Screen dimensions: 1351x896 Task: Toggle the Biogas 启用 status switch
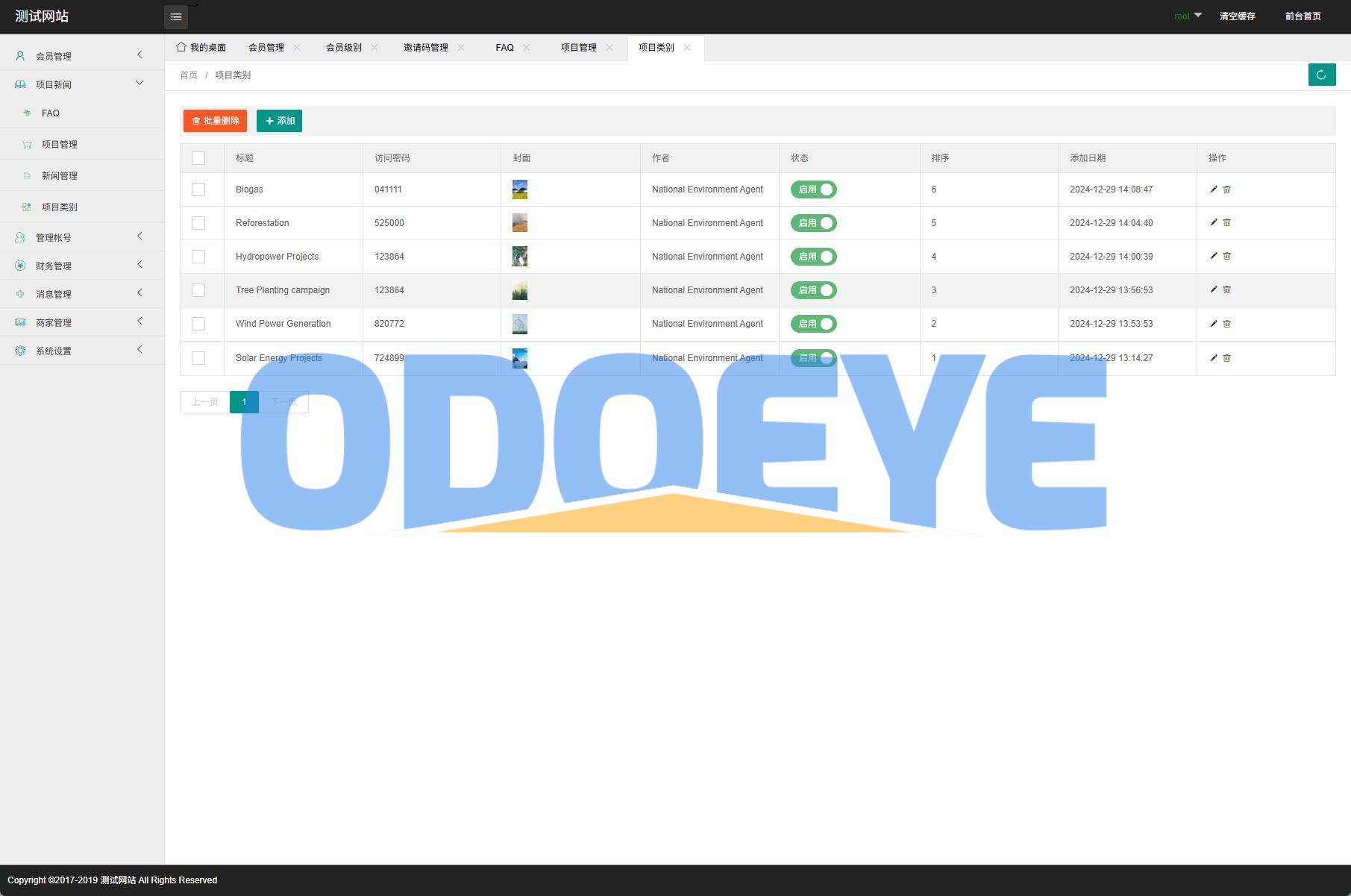(814, 189)
